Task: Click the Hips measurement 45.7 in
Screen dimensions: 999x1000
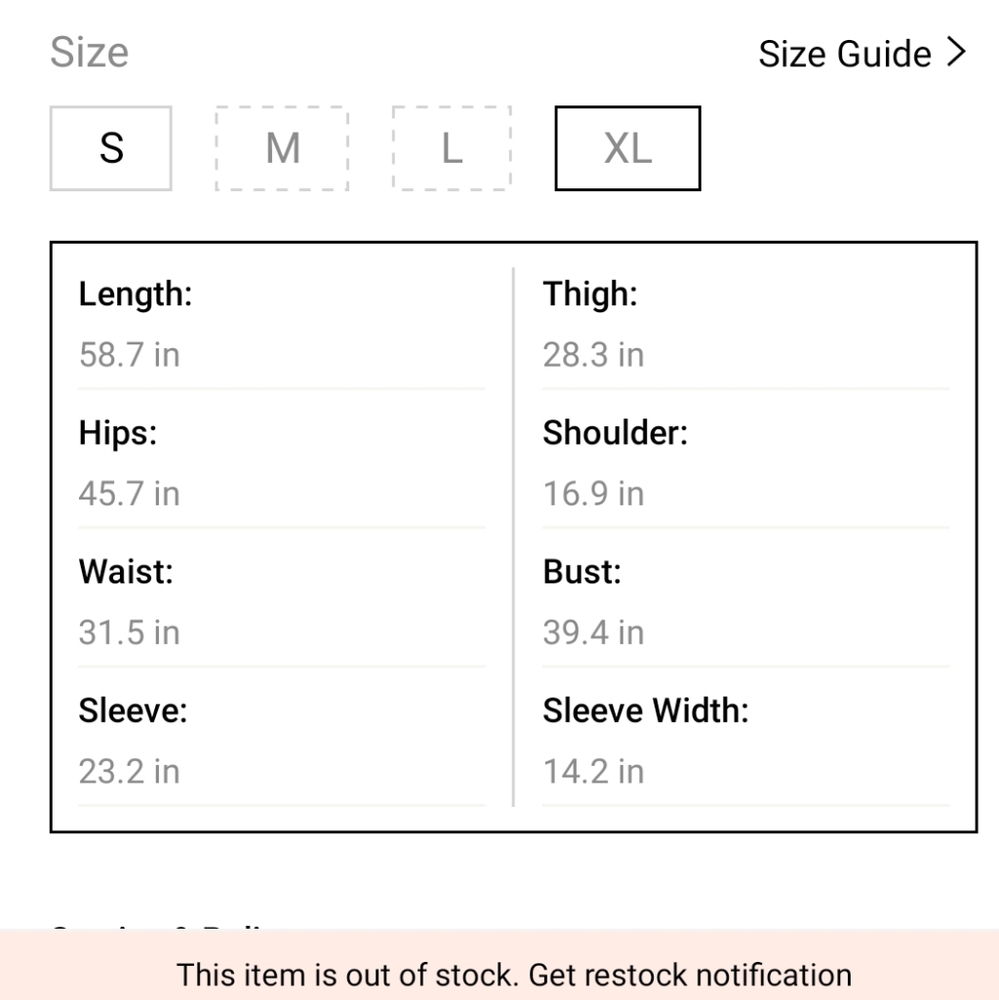Action: pos(130,494)
